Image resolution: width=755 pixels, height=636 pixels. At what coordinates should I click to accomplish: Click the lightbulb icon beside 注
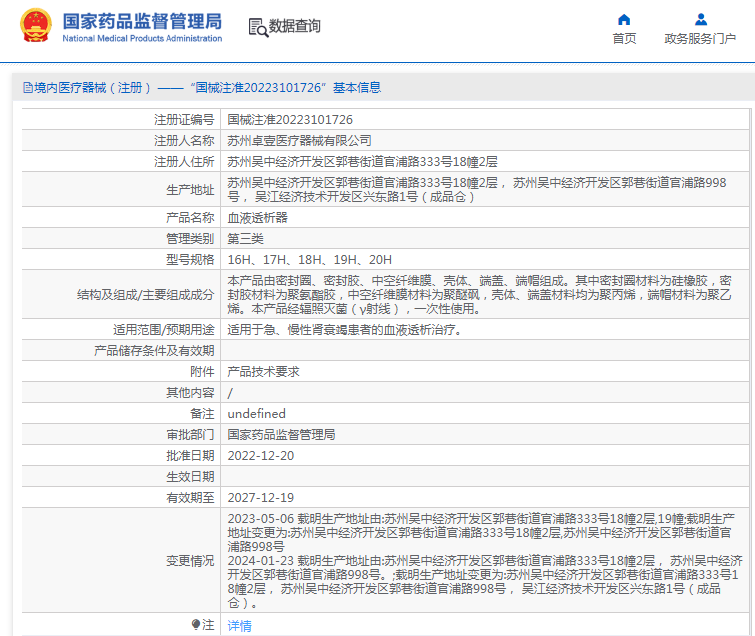click(x=196, y=625)
